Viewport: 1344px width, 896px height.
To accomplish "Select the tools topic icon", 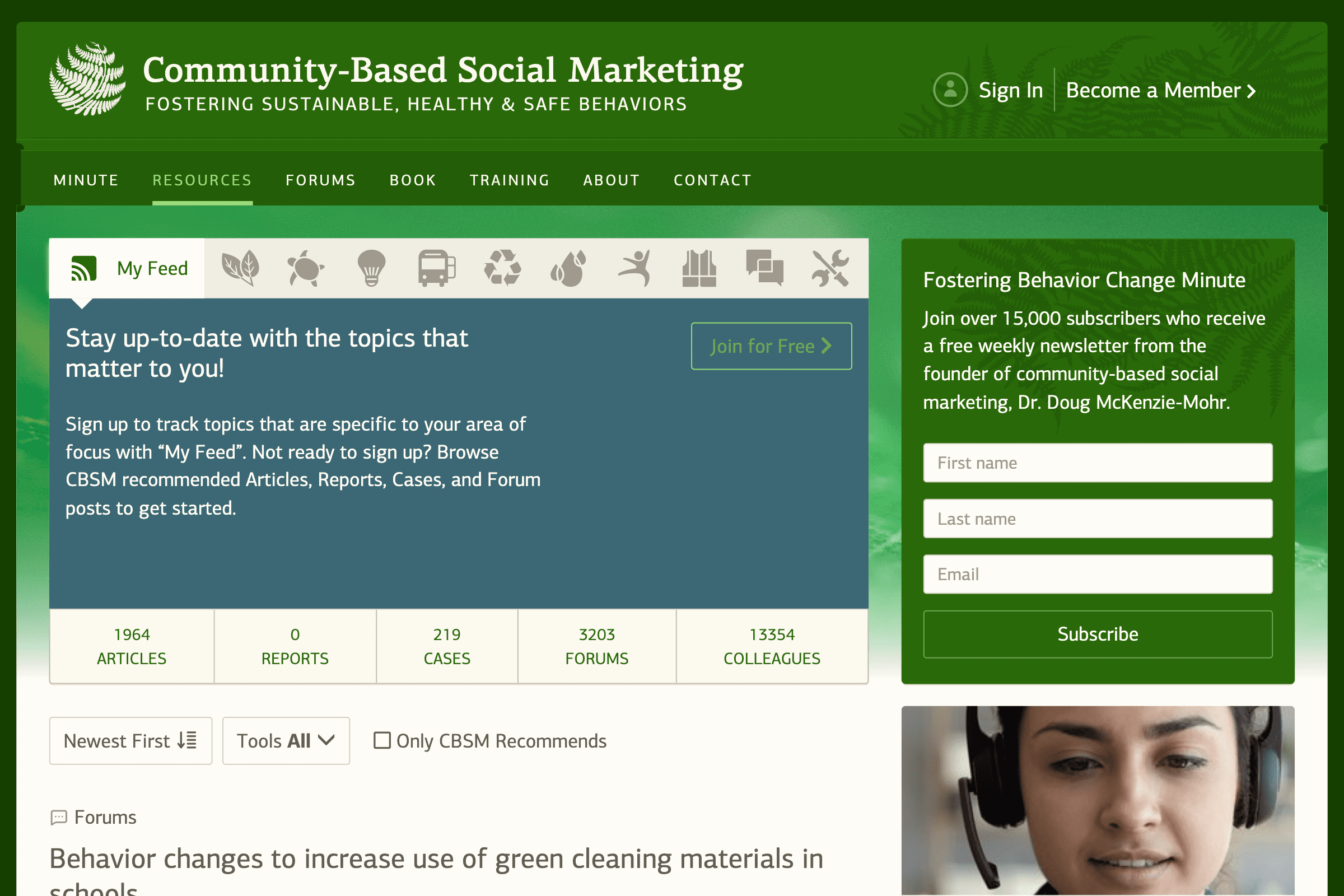I will 830,268.
